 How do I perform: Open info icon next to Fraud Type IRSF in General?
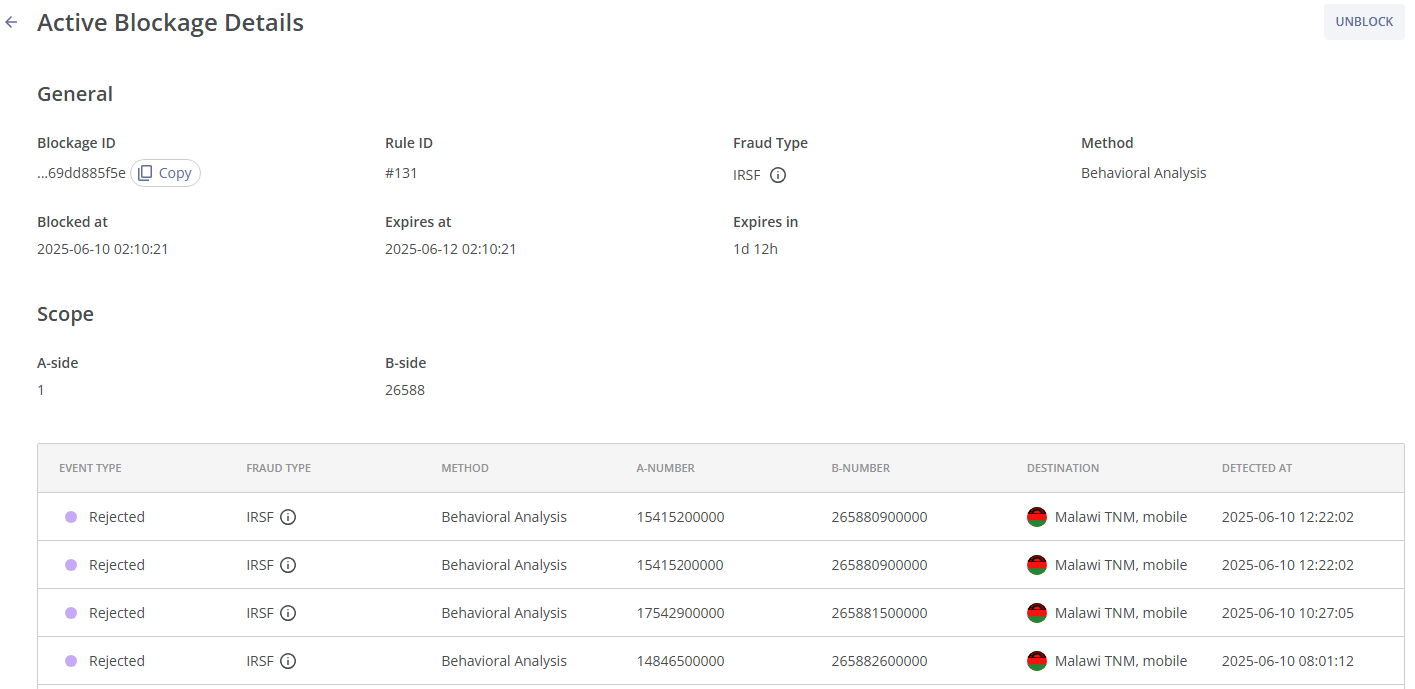coord(778,175)
